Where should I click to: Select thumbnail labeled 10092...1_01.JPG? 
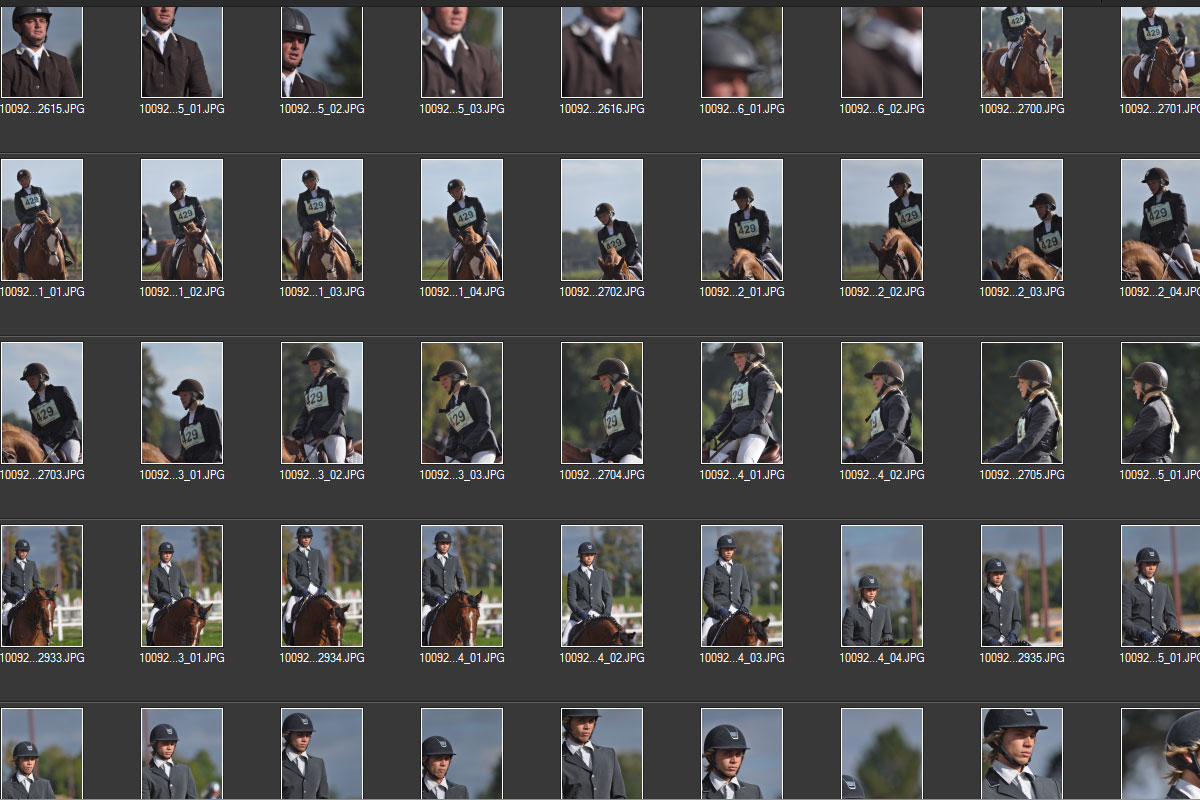pyautogui.click(x=41, y=220)
